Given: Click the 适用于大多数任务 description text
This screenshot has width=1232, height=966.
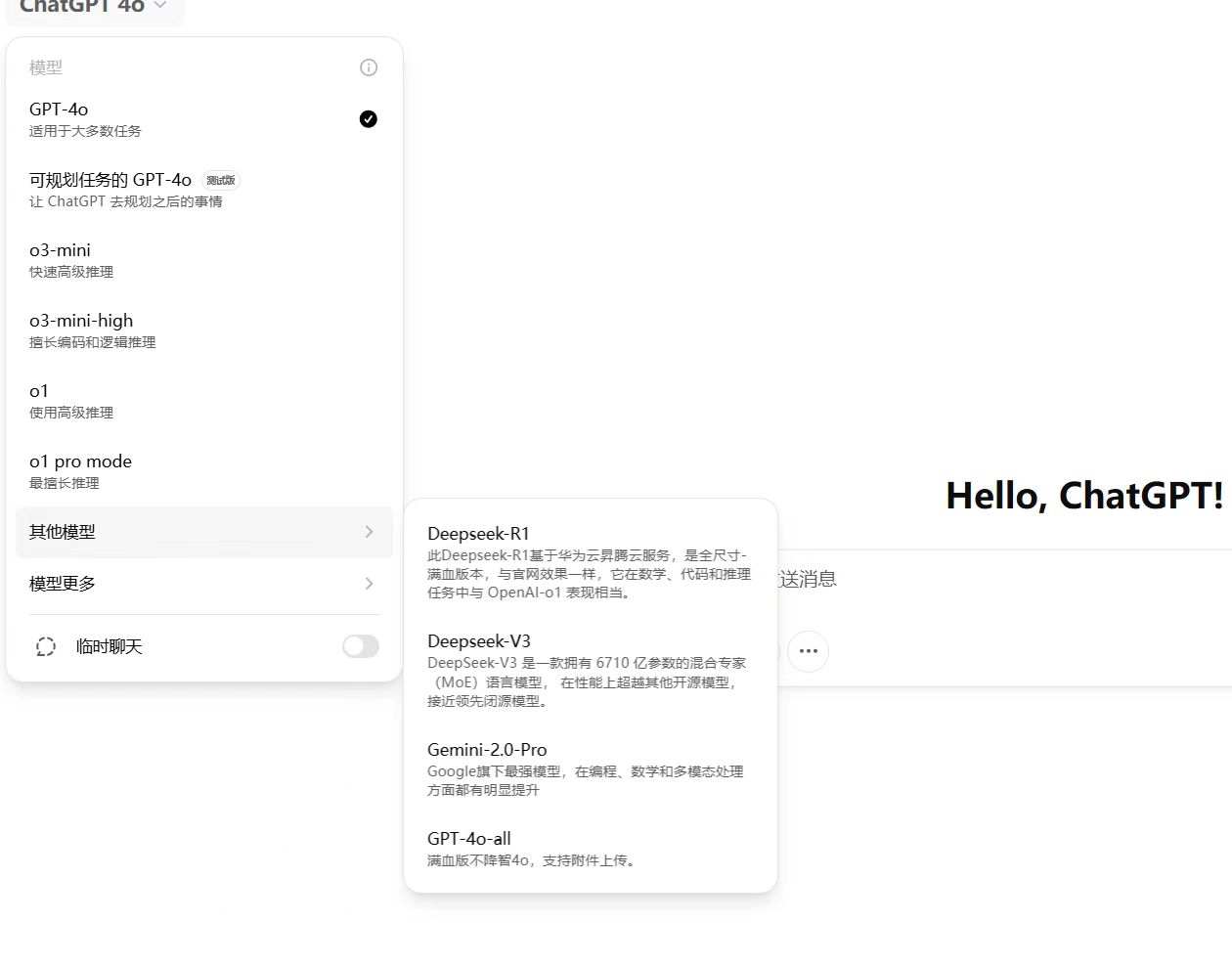Looking at the screenshot, I should (85, 131).
